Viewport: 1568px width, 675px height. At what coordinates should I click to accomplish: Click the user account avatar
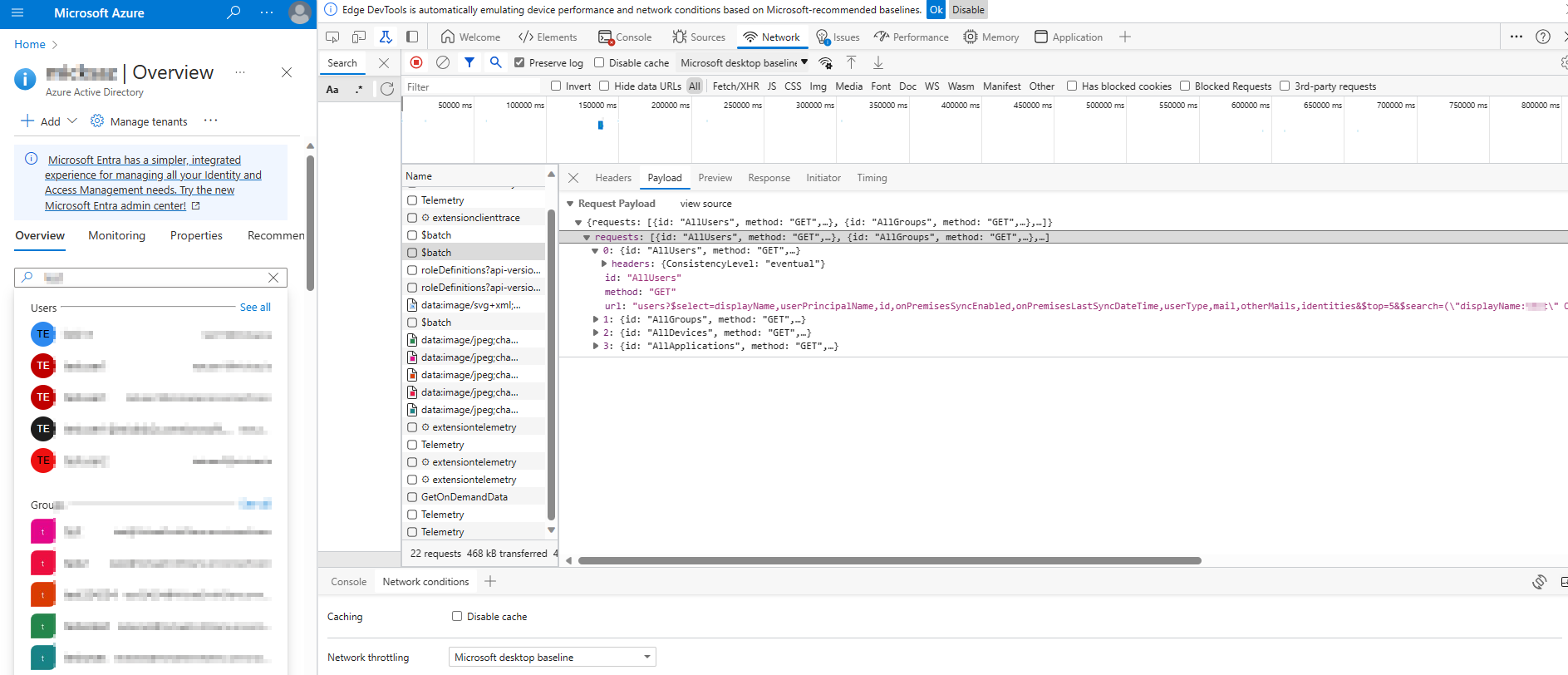pyautogui.click(x=299, y=12)
